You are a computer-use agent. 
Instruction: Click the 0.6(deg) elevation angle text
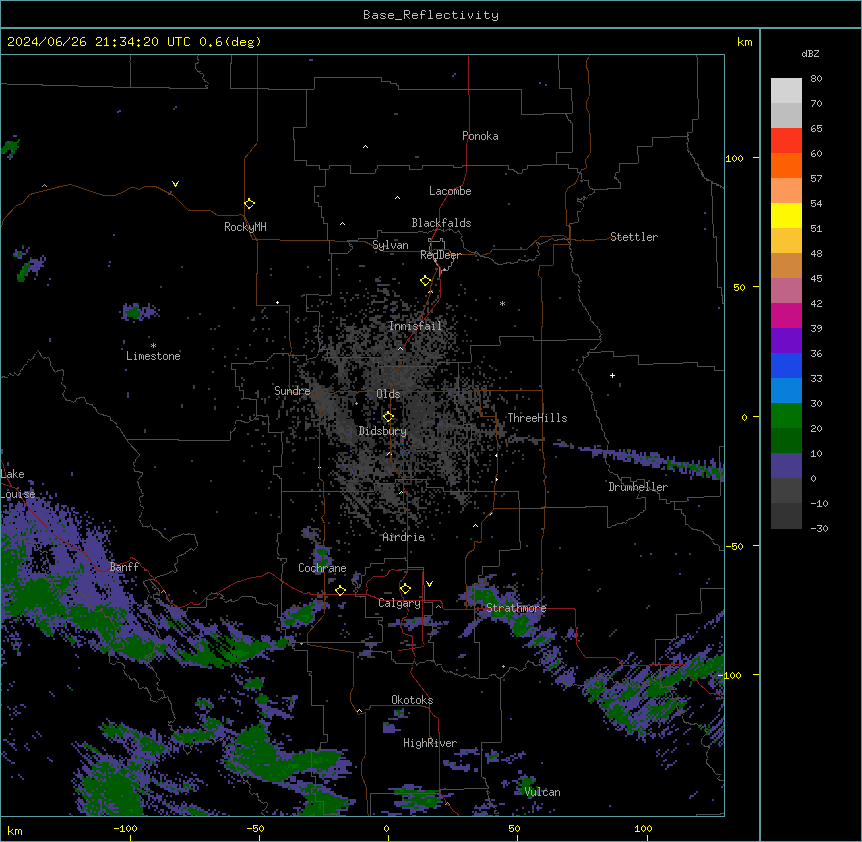(x=230, y=42)
